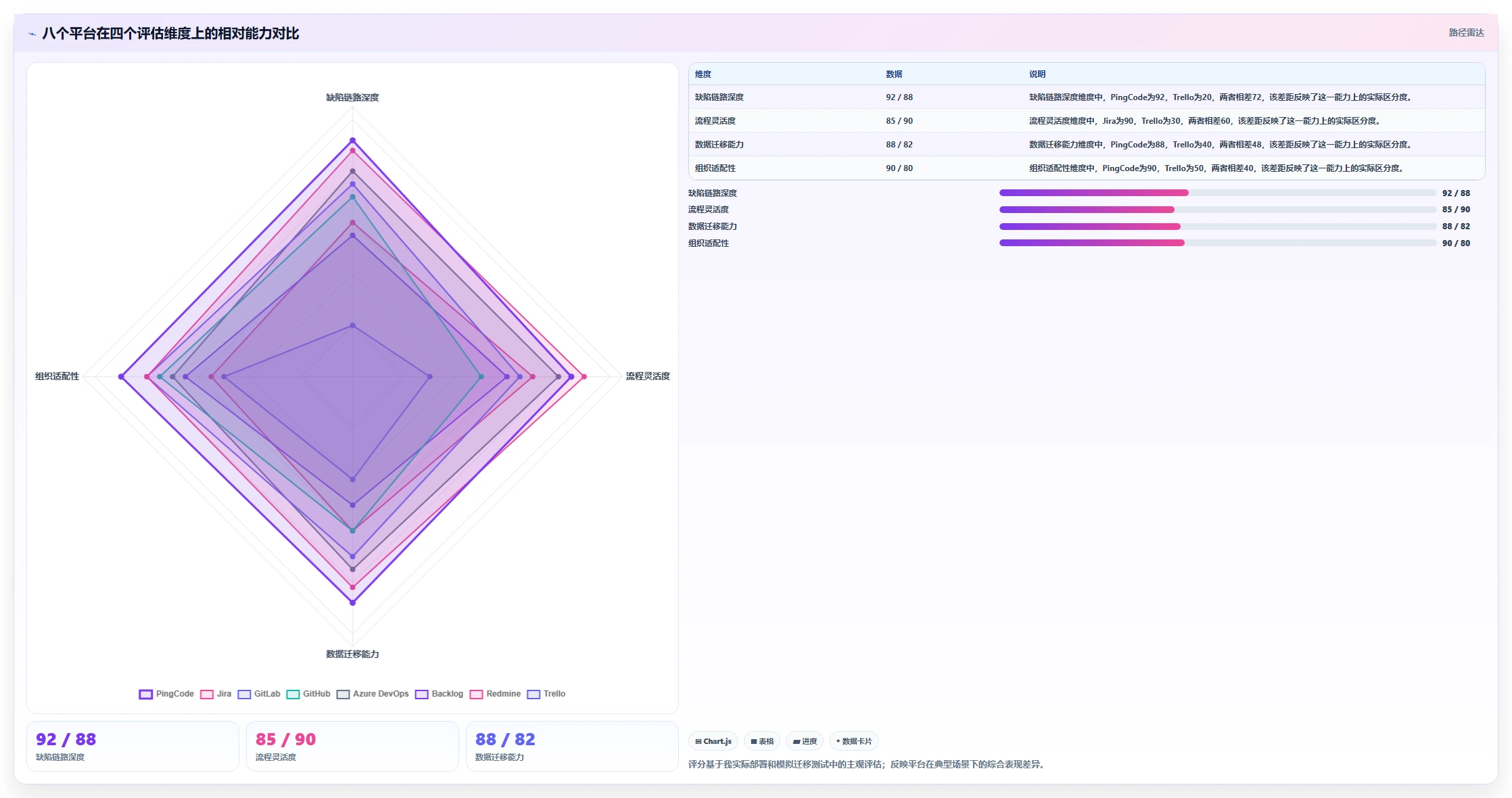The width and height of the screenshot is (1512, 798).
Task: Toggle the Trello legend entry
Action: pos(546,694)
